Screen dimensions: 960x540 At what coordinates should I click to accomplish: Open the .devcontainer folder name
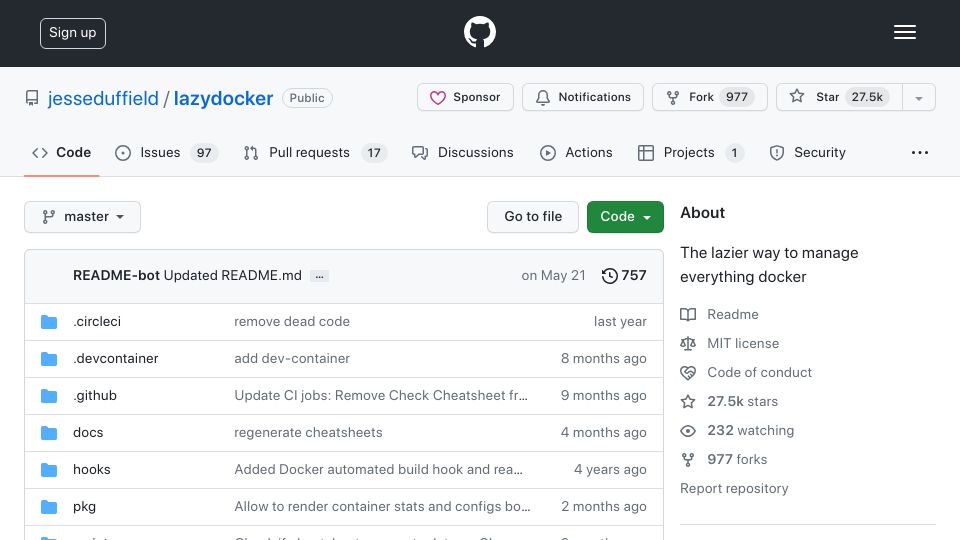coord(116,359)
